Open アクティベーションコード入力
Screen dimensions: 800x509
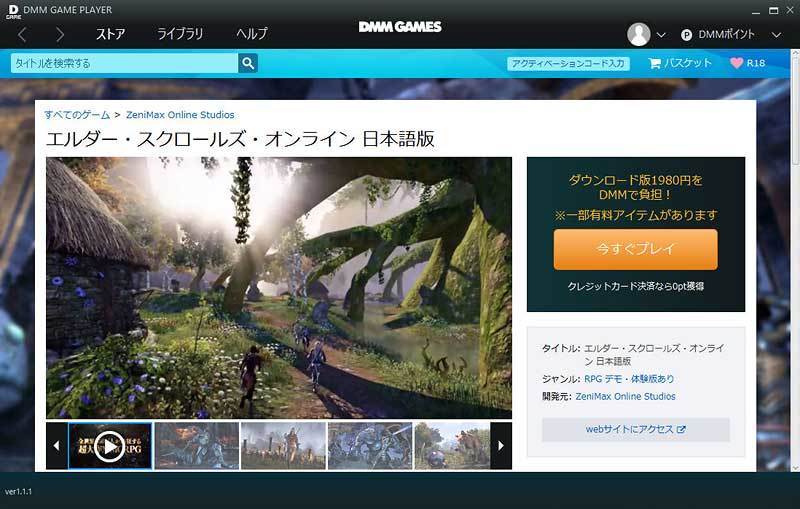tap(568, 63)
